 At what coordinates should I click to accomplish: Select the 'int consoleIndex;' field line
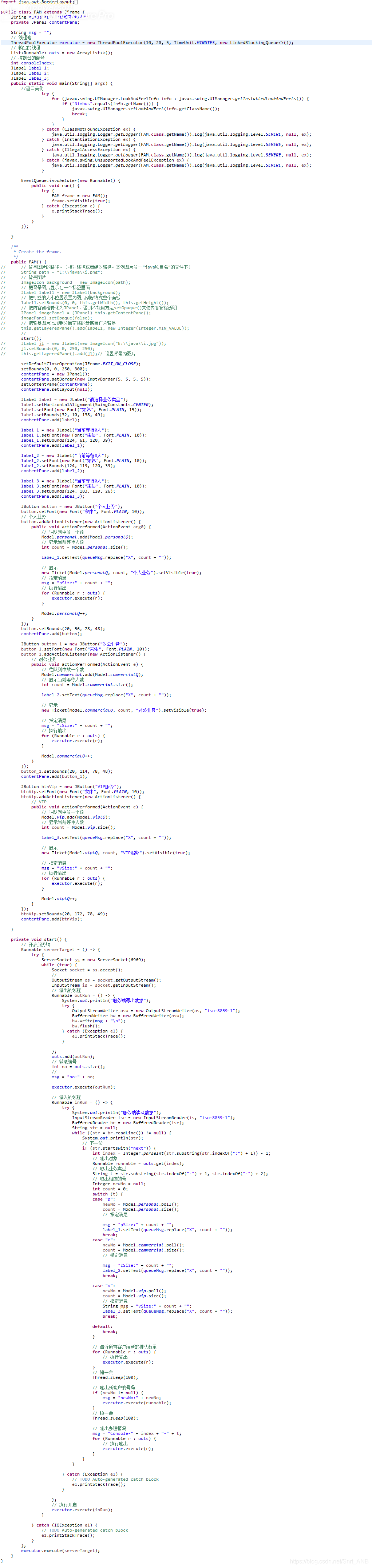(32, 63)
